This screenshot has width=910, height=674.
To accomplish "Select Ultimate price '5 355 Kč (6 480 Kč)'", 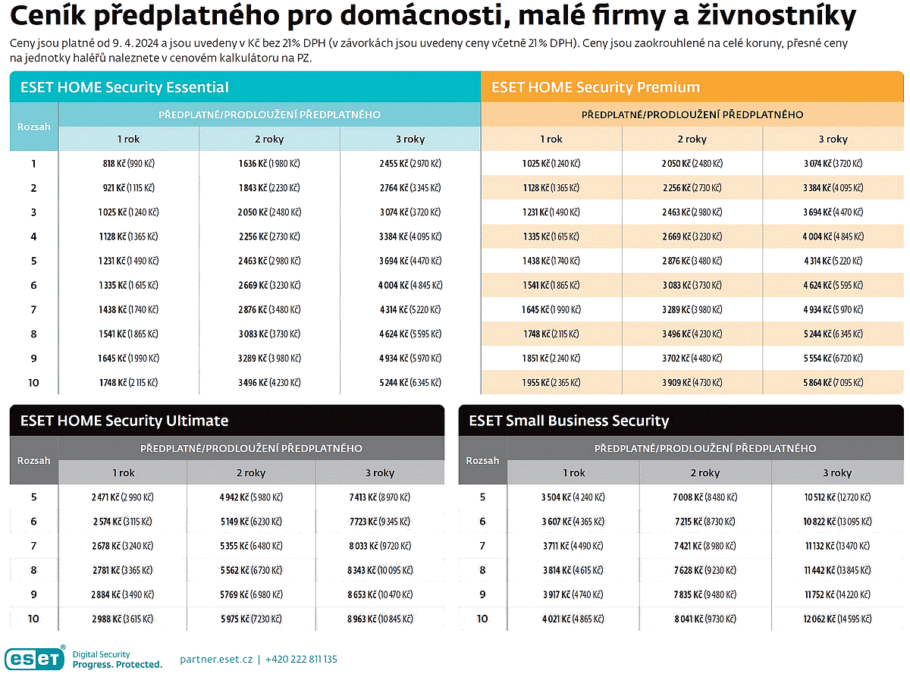I will pos(251,546).
